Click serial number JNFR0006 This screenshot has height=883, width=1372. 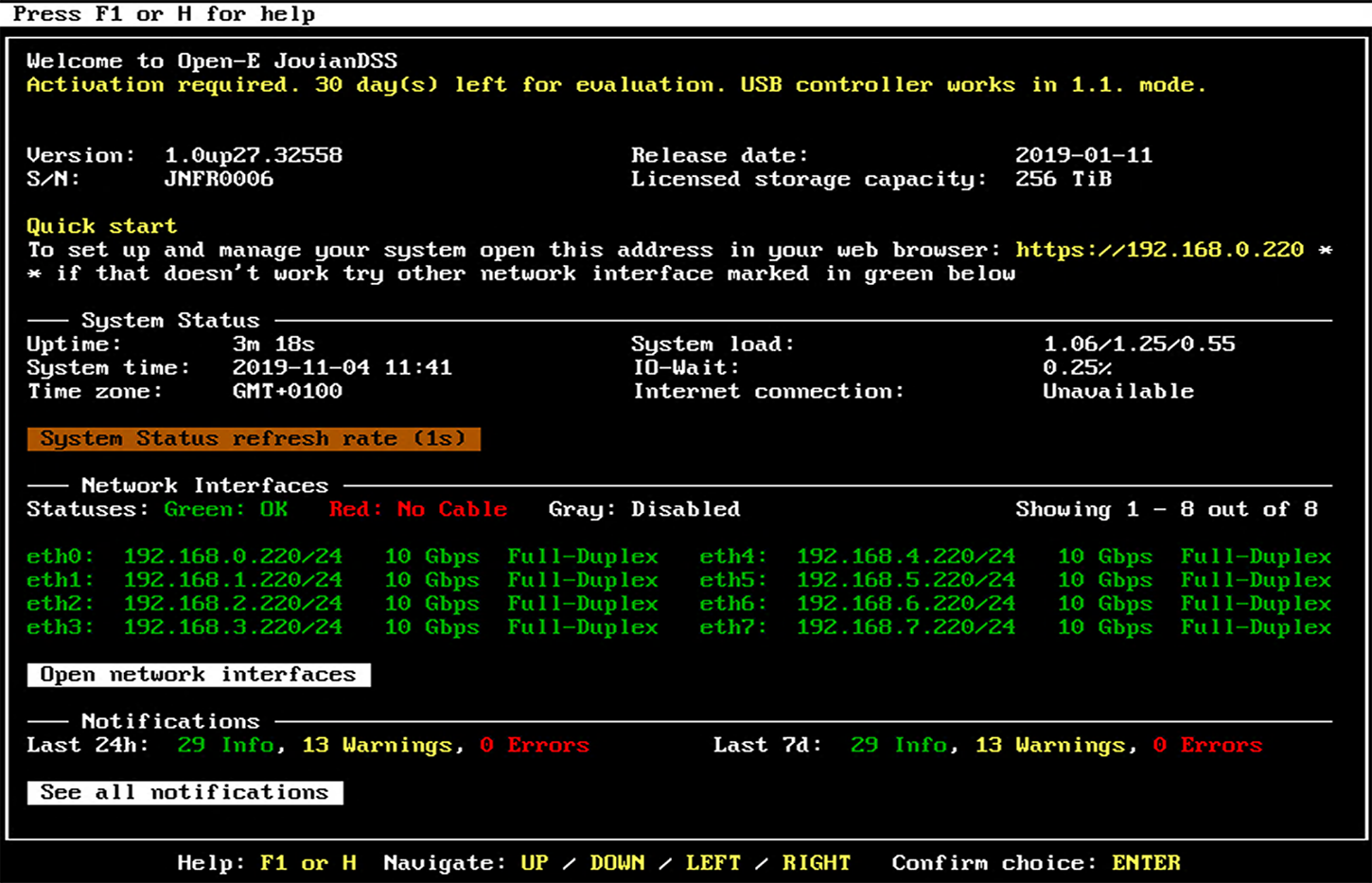point(220,179)
